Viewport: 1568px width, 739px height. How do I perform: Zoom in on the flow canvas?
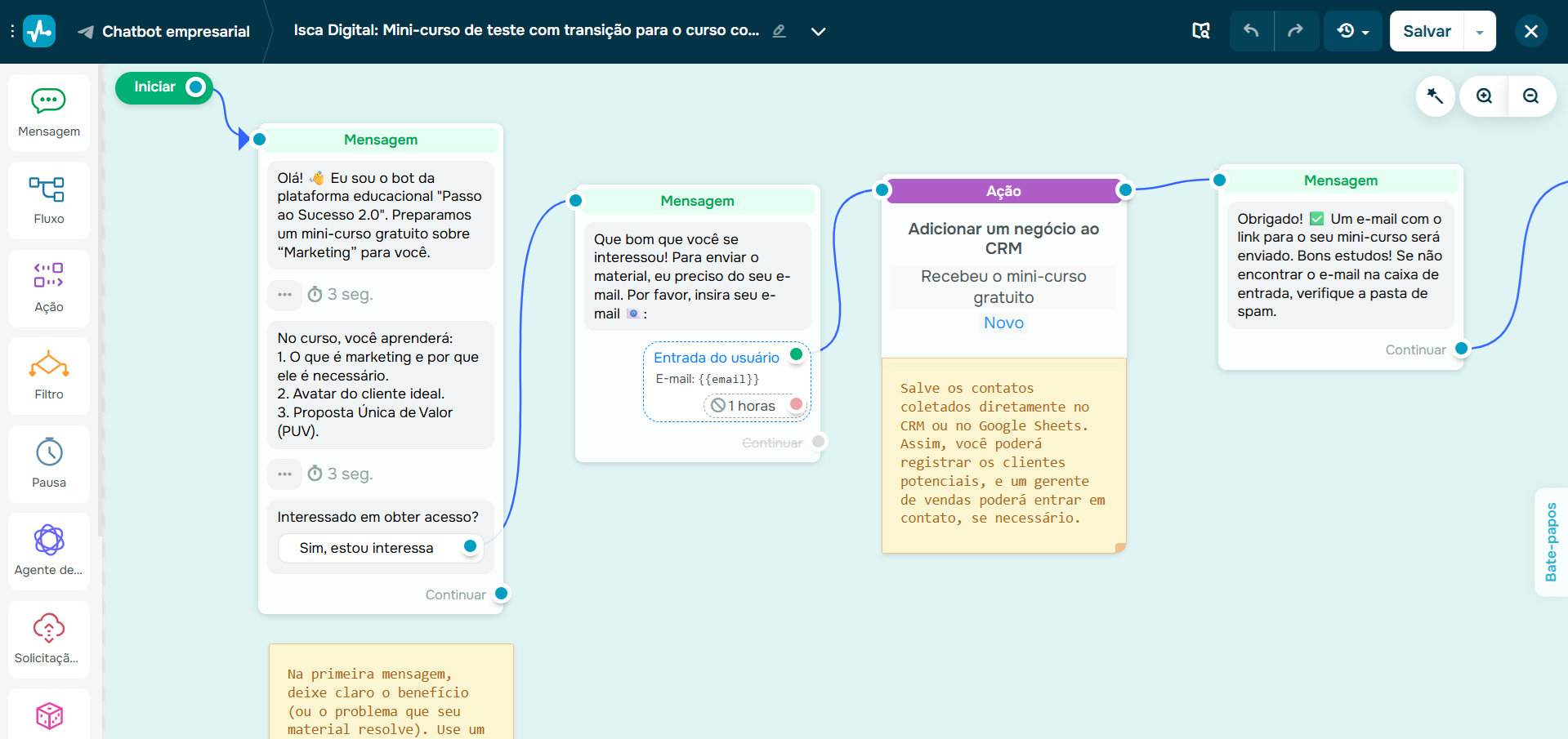point(1483,96)
